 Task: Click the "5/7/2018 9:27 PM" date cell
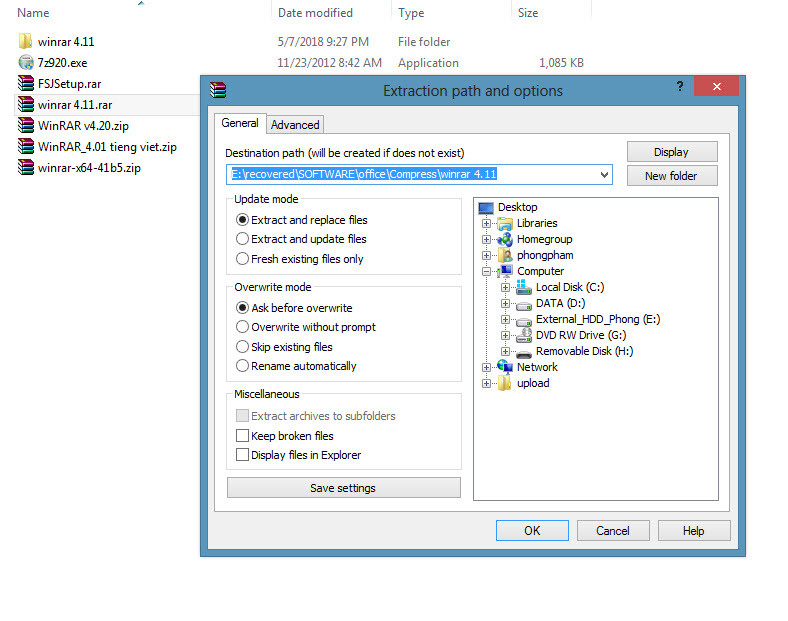click(x=323, y=42)
